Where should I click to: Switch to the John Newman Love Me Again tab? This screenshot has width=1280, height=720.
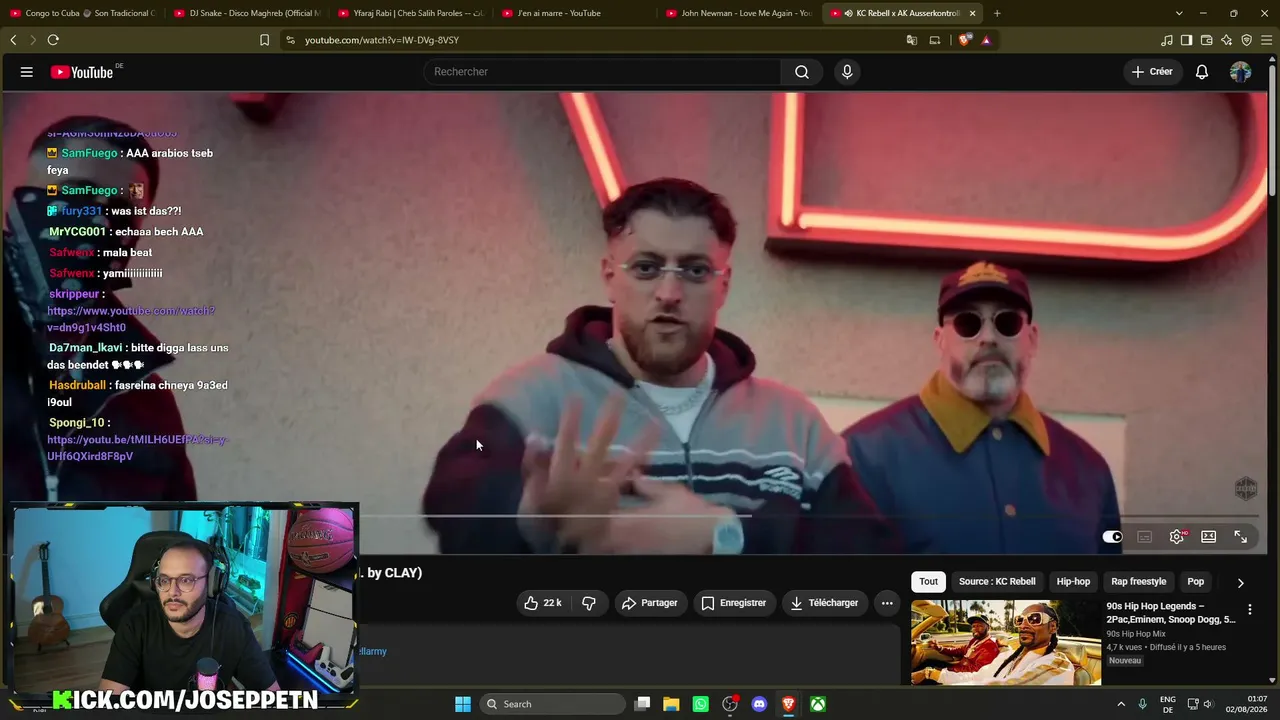pos(738,13)
